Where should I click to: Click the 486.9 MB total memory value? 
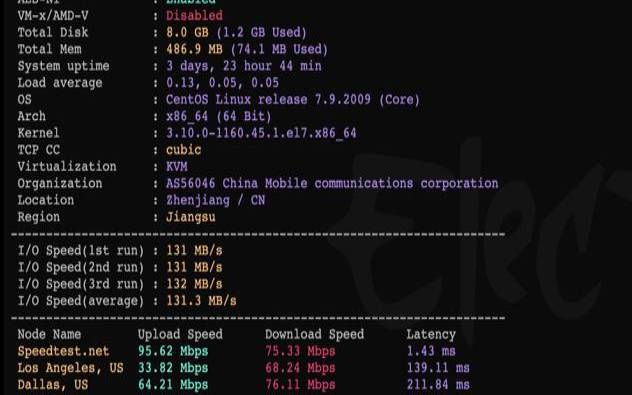(x=194, y=49)
